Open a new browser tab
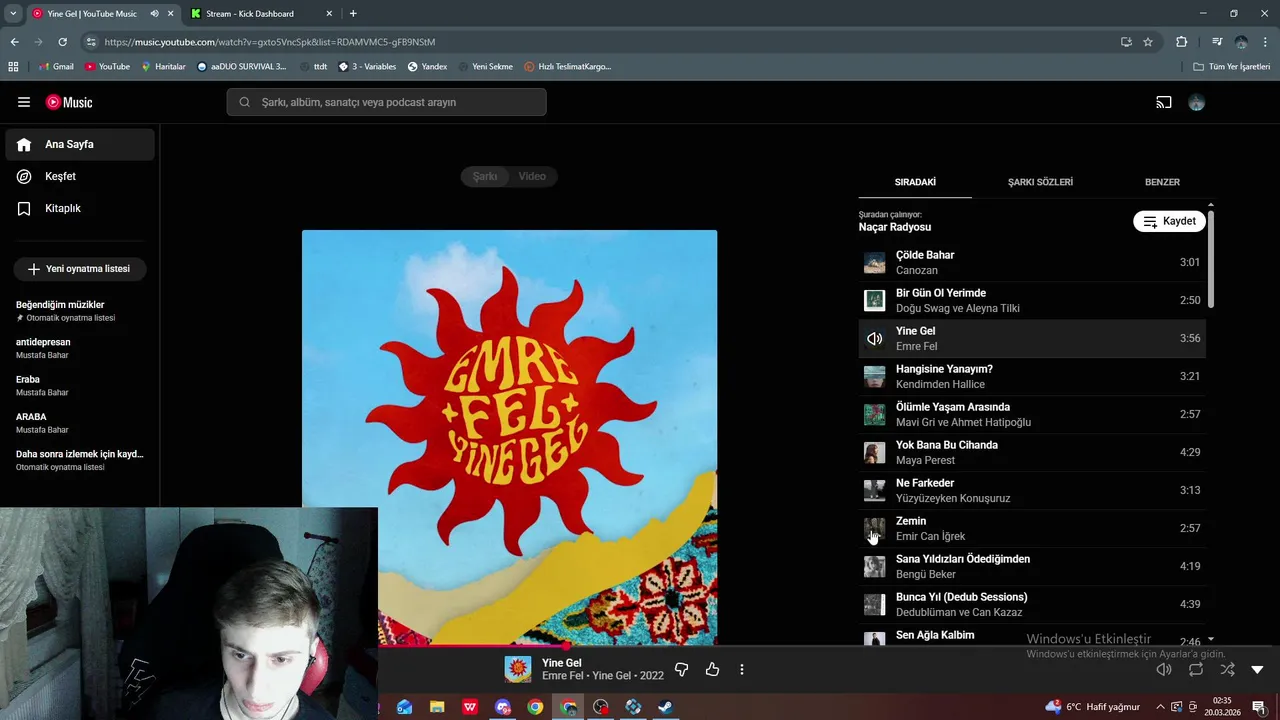1280x720 pixels. 353,14
